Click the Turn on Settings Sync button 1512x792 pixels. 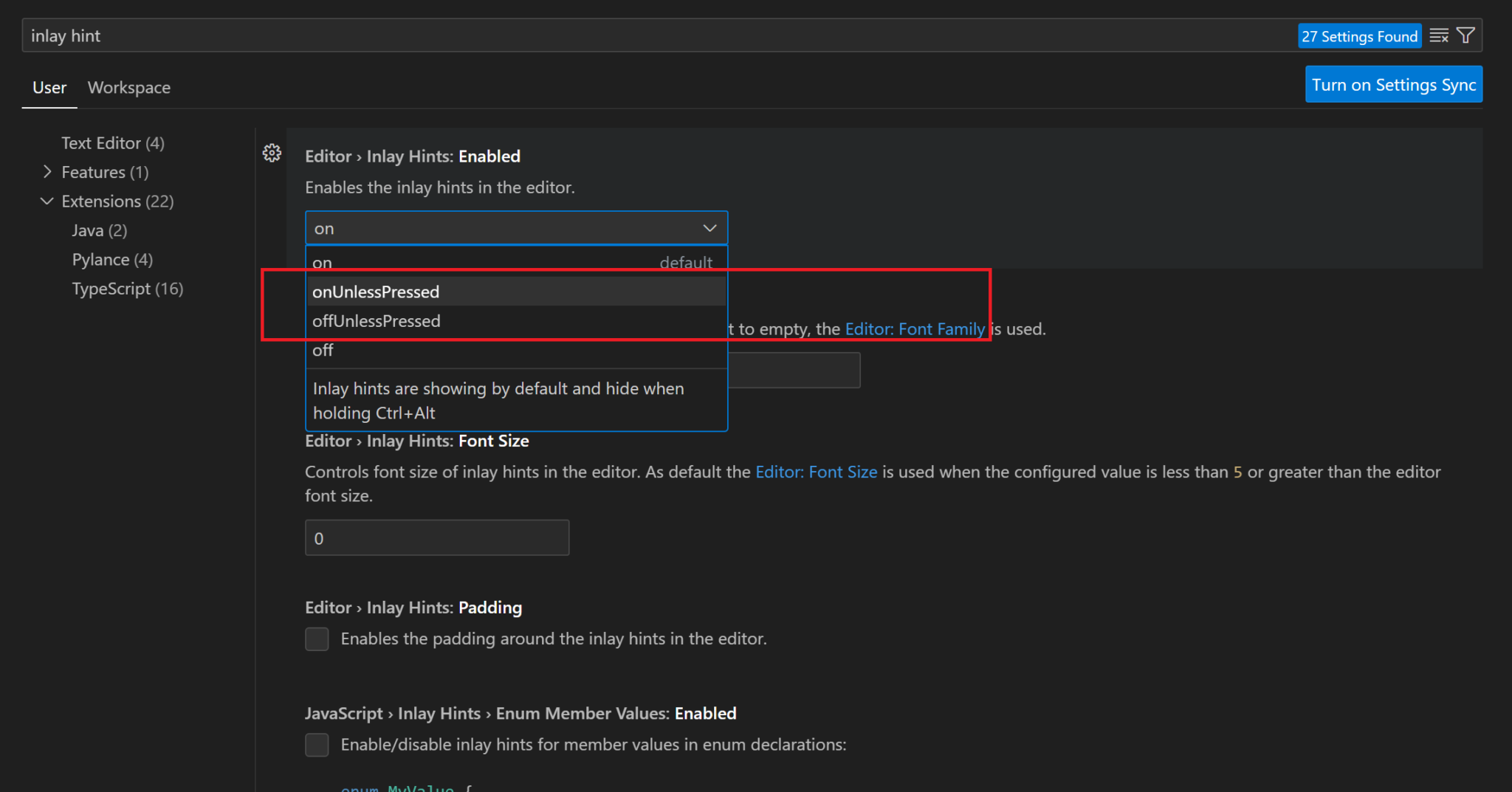coord(1393,84)
